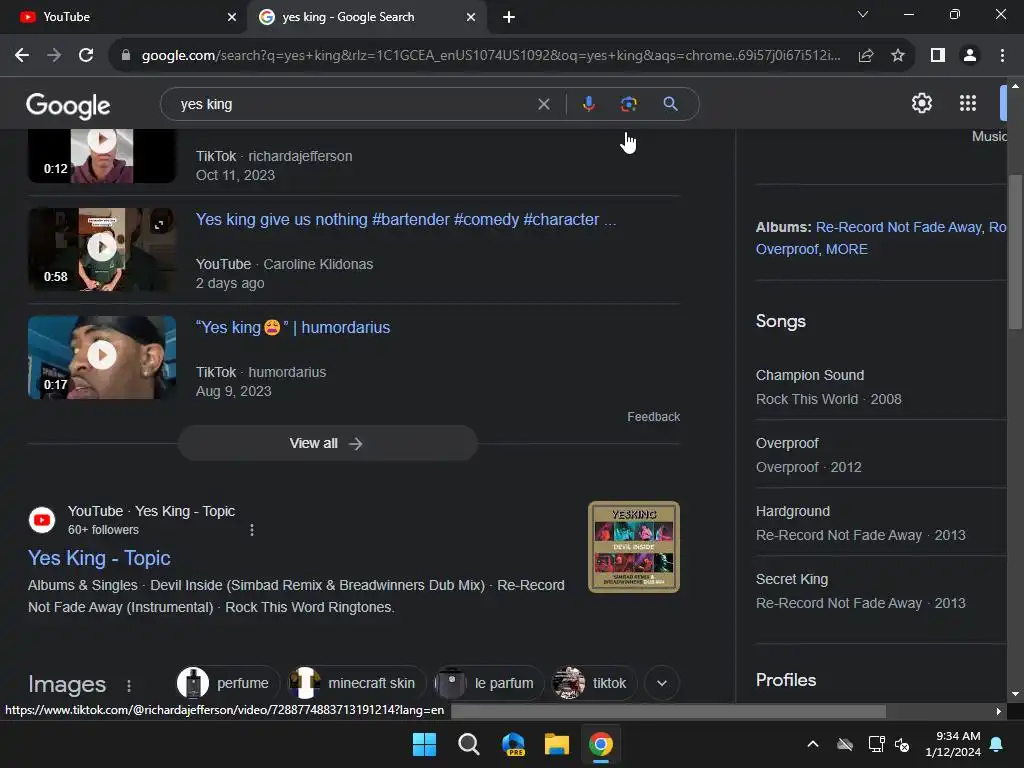Close the YouTube tab
1024x768 pixels.
[232, 17]
